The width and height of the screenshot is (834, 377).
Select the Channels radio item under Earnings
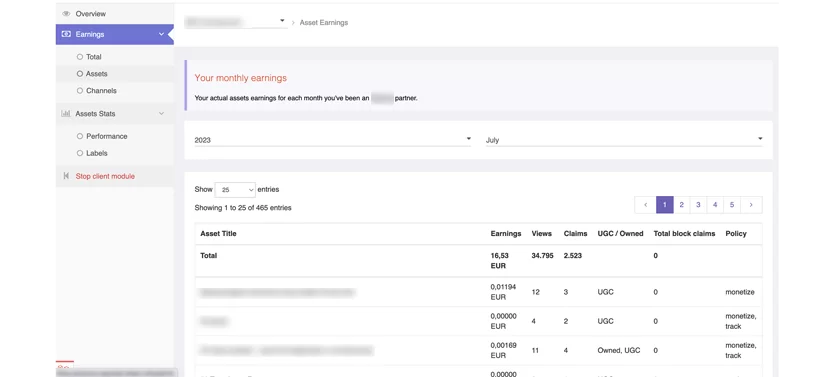96,90
